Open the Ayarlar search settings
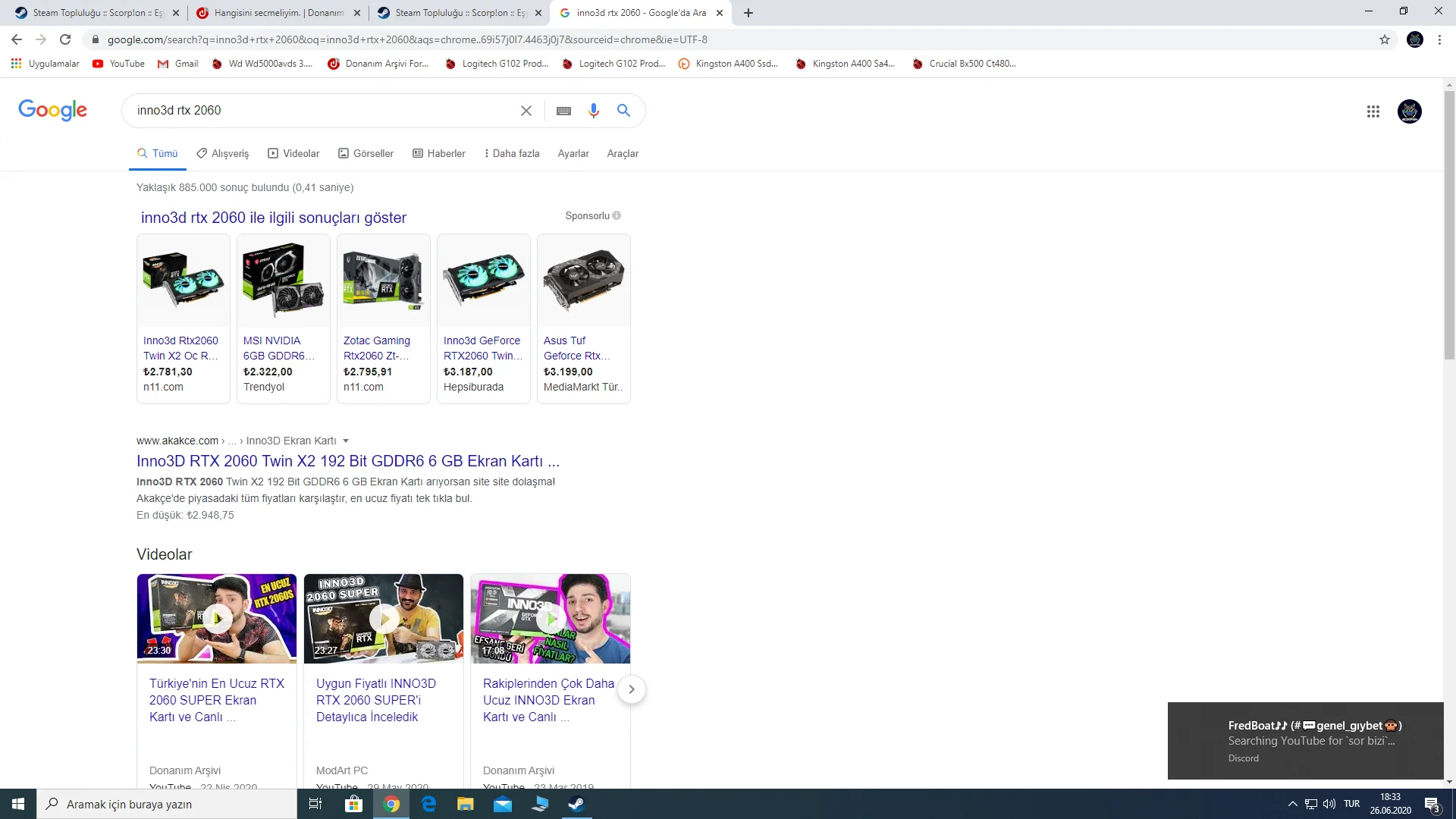The image size is (1456, 819). (x=573, y=153)
